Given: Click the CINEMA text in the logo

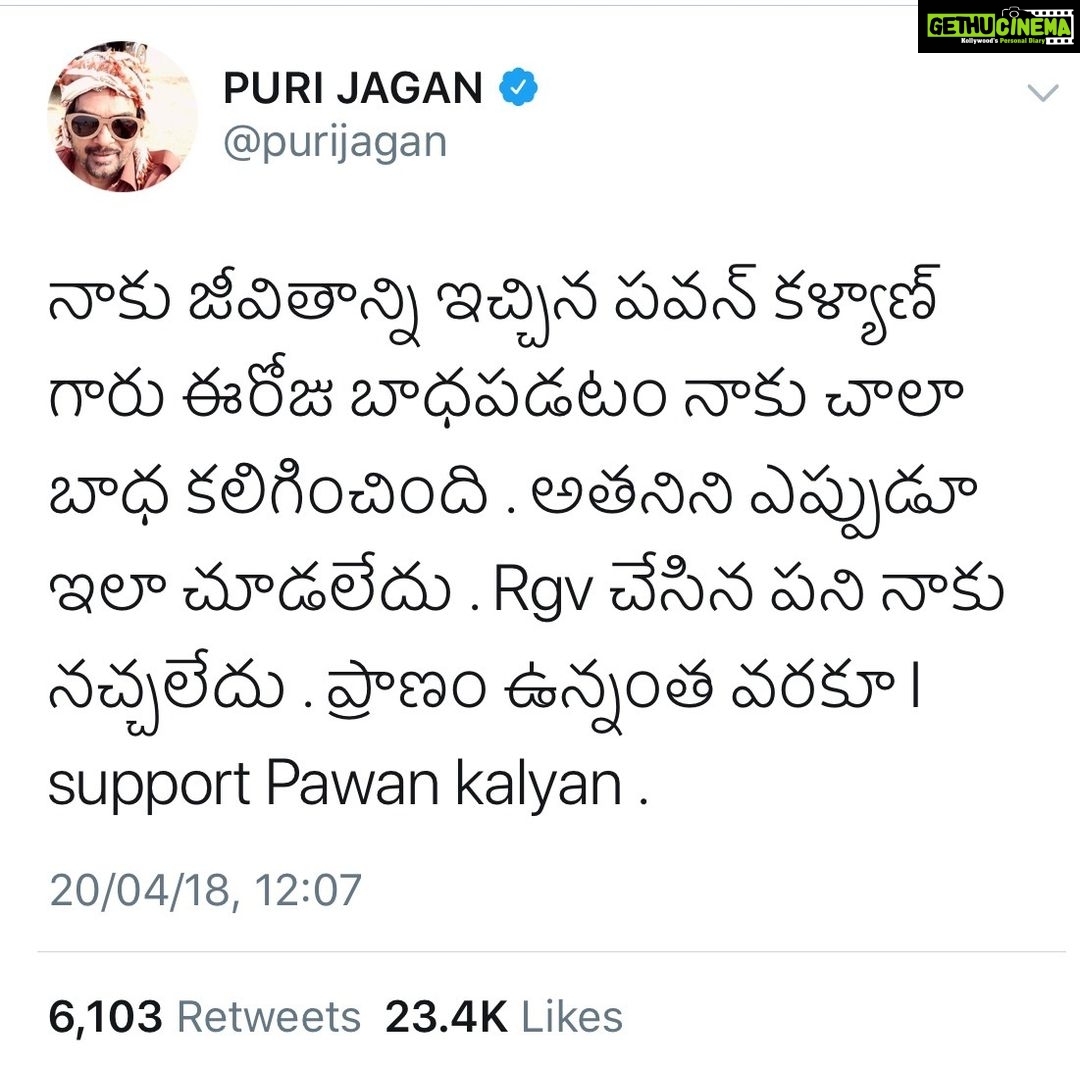Looking at the screenshot, I should point(1035,27).
